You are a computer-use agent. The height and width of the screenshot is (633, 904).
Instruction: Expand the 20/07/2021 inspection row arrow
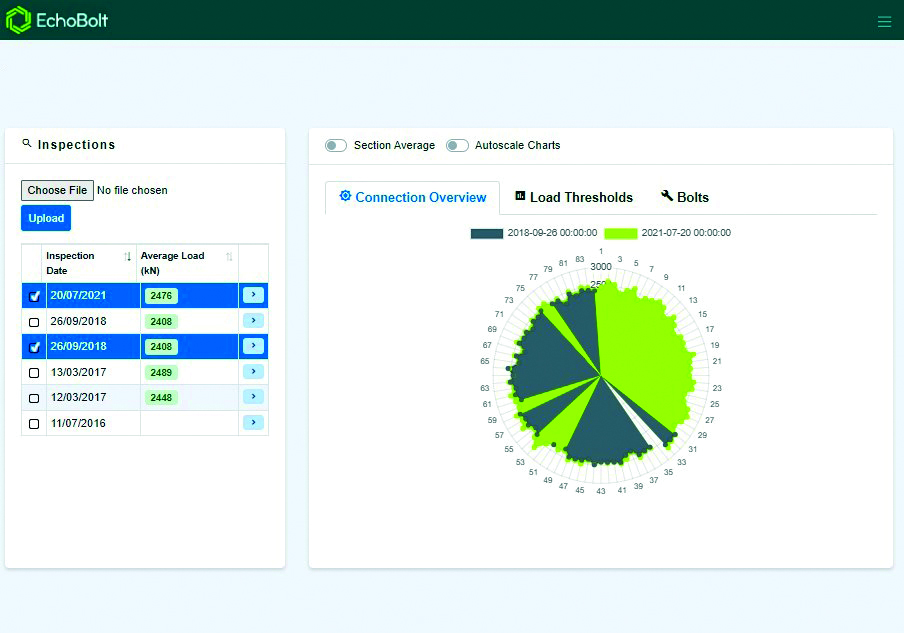click(253, 295)
